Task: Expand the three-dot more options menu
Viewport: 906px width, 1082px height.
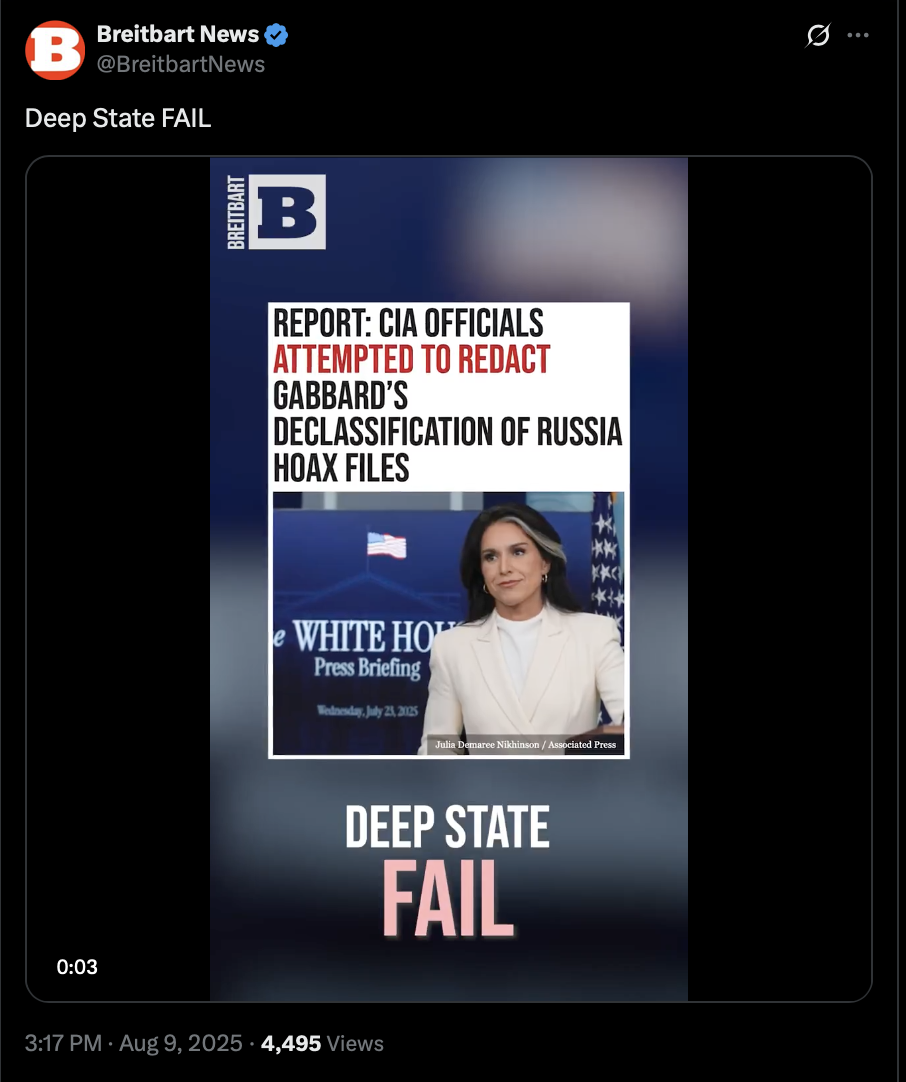Action: (858, 35)
